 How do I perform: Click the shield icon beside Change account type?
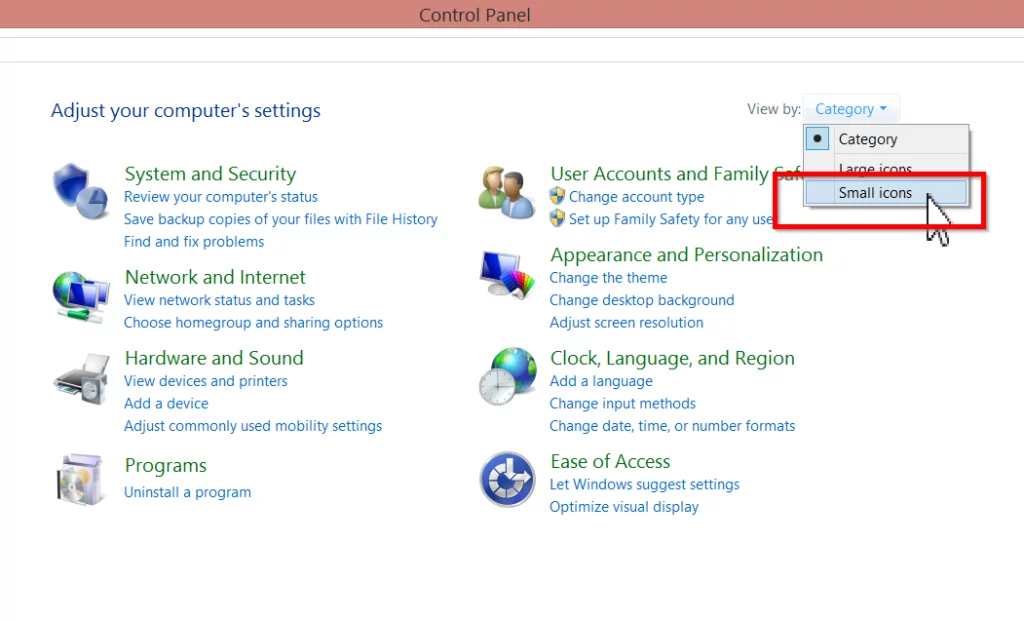click(x=557, y=196)
